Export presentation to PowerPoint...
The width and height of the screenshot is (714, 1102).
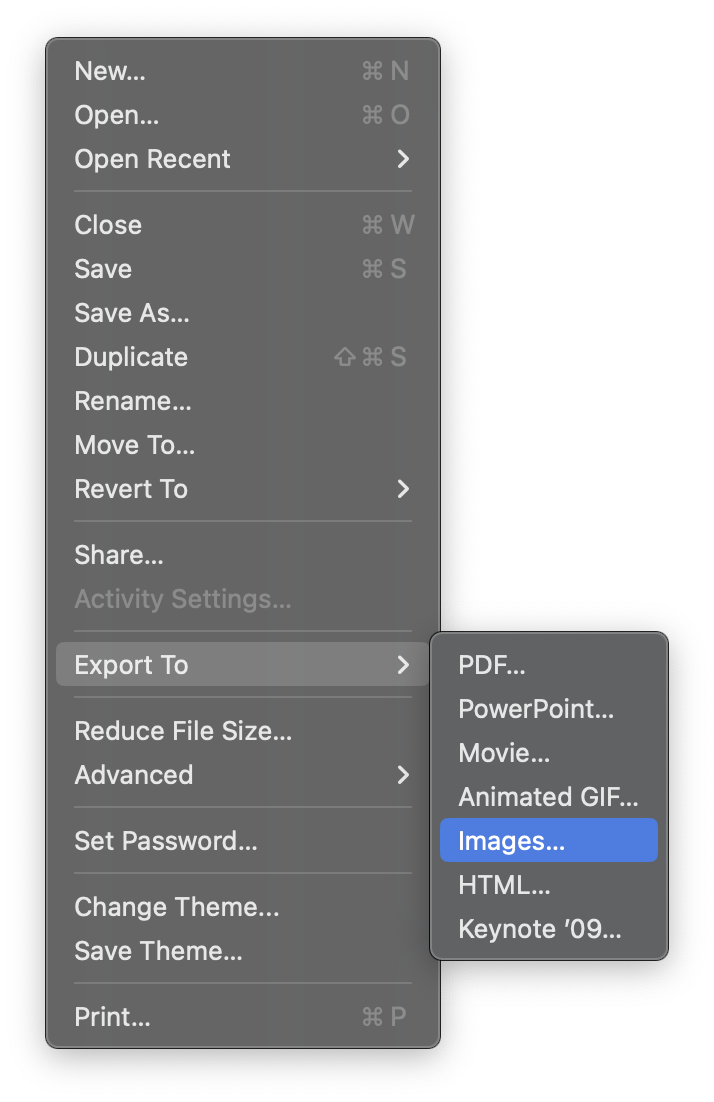click(536, 709)
